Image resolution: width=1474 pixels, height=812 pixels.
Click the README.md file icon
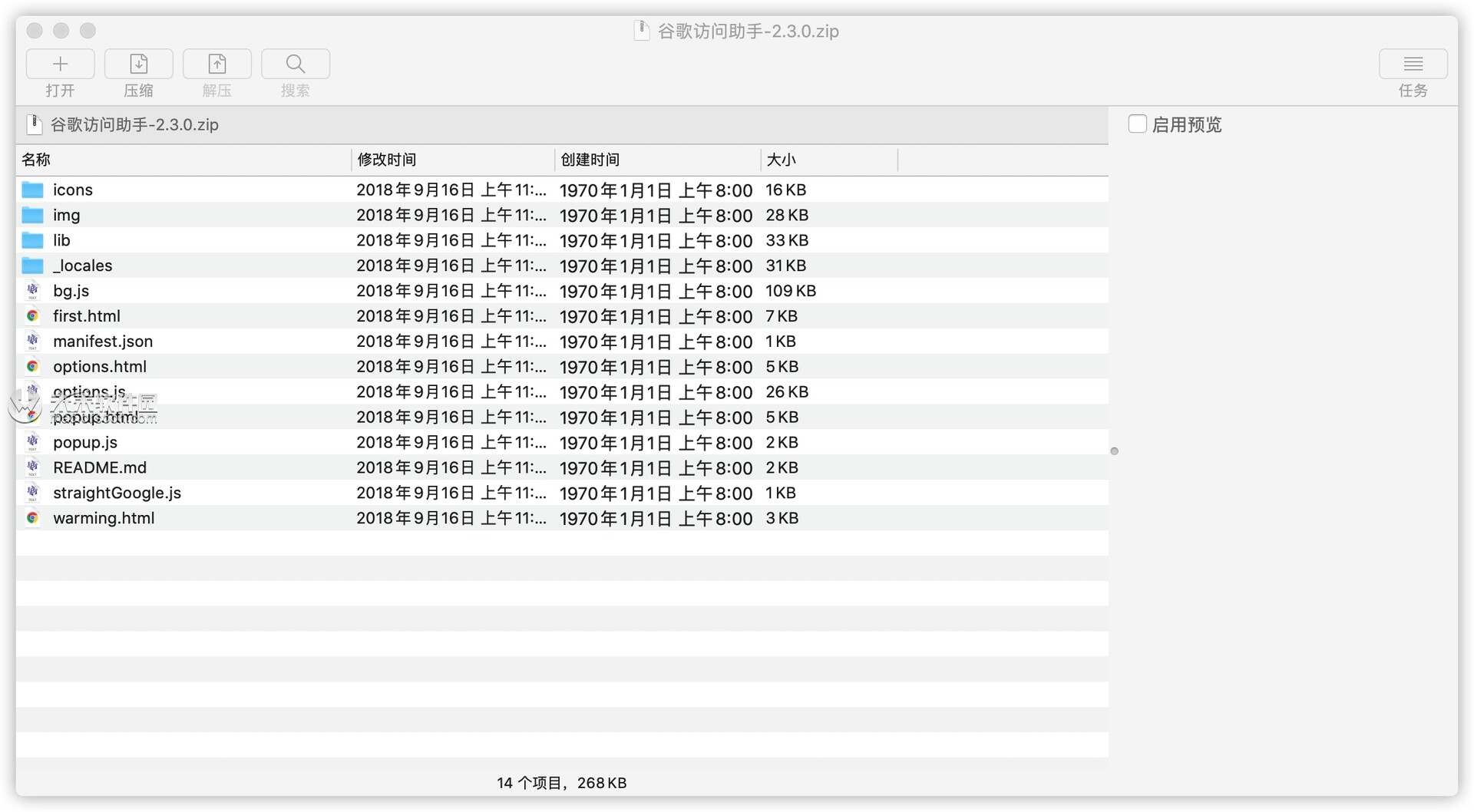[32, 467]
